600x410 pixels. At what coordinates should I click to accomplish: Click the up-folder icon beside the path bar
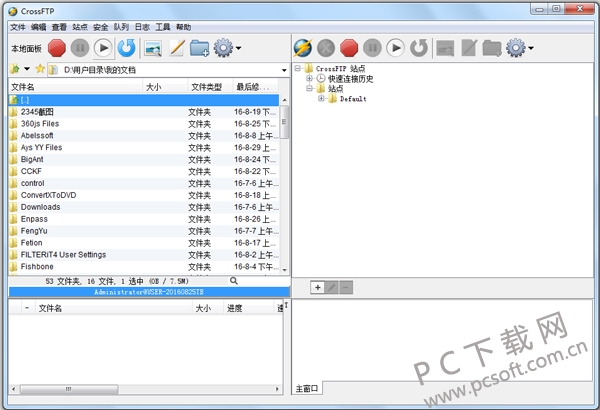(x=15, y=69)
